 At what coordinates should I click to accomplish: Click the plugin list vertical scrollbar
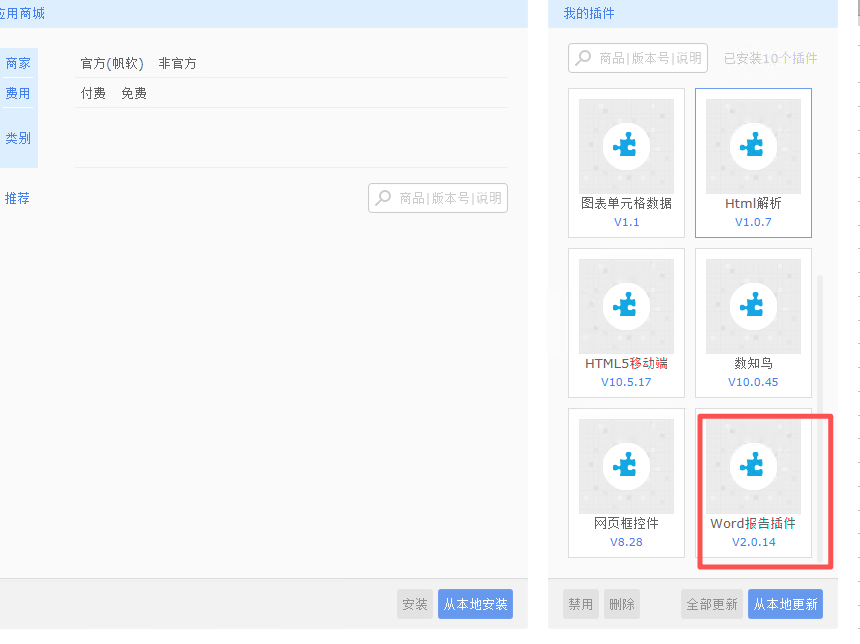[x=820, y=417]
